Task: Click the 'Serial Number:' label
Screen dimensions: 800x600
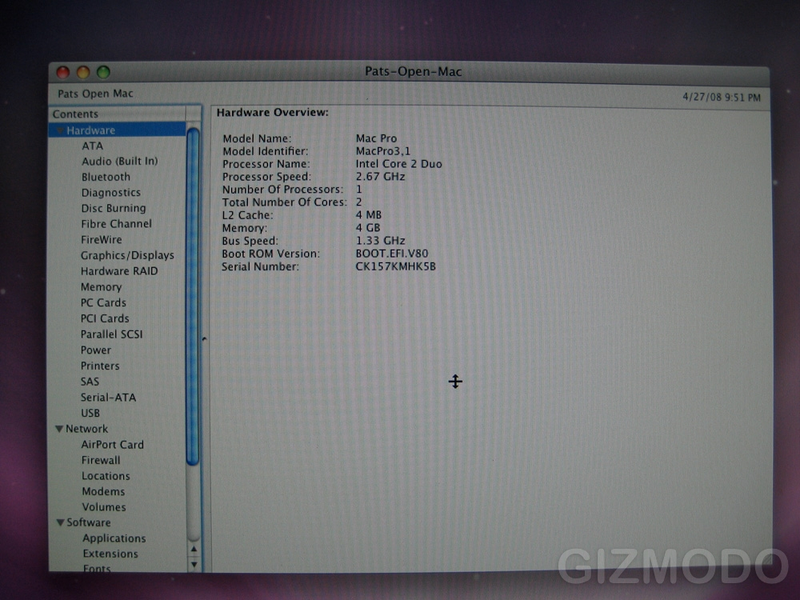Action: pos(260,267)
